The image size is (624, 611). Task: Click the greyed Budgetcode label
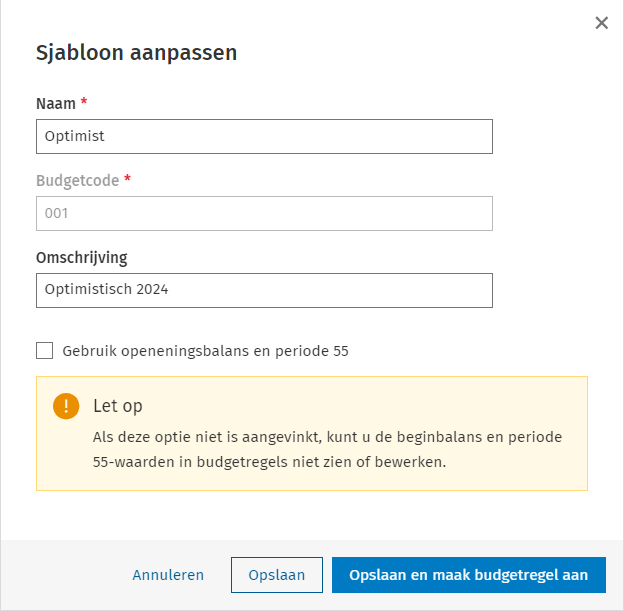point(77,180)
